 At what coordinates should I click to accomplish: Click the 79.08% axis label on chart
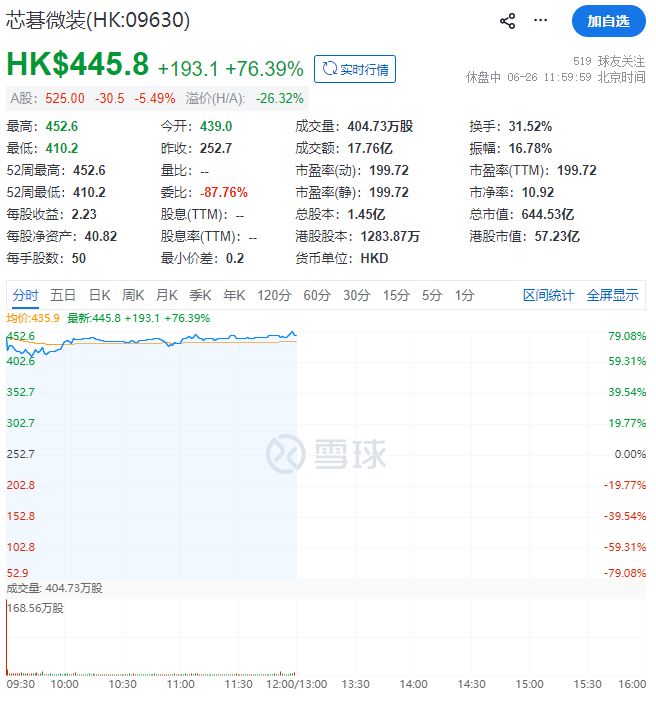point(627,336)
